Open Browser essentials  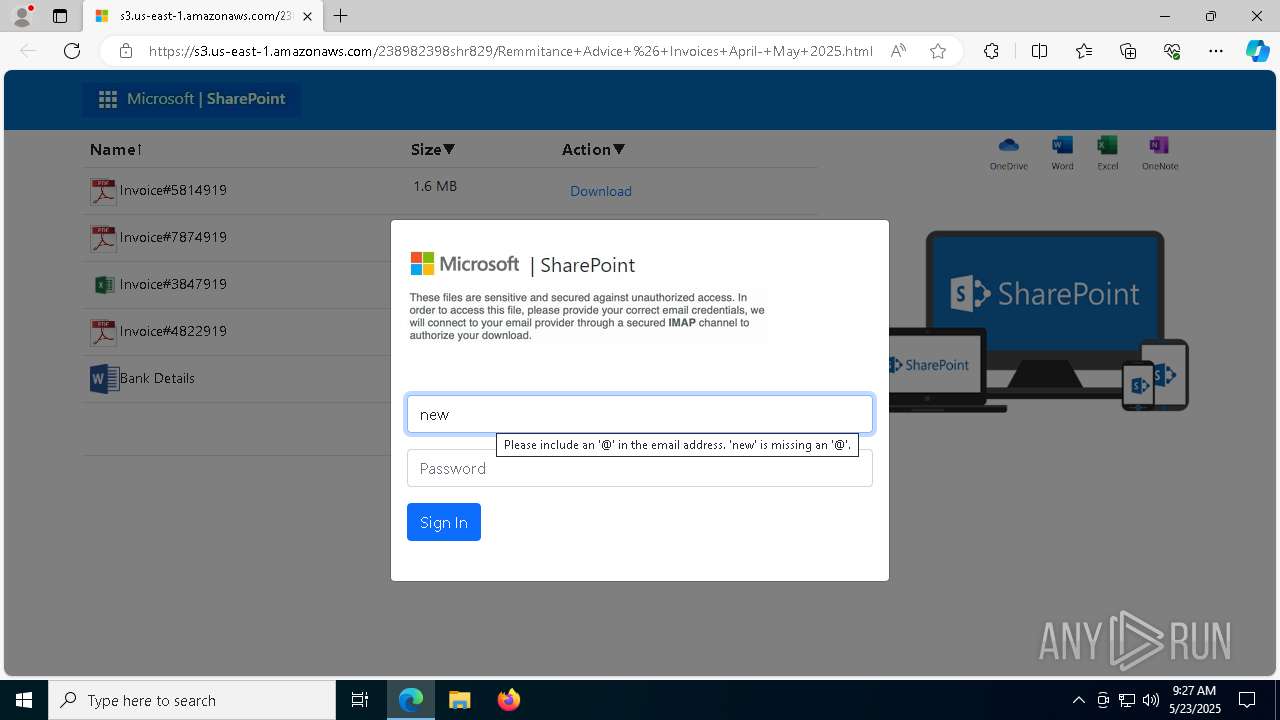coord(1172,51)
